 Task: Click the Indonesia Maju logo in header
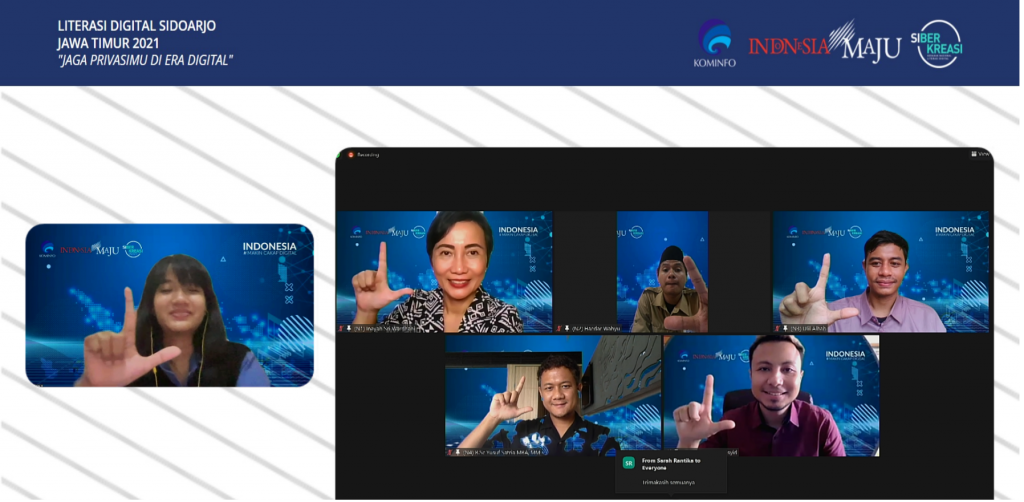(x=823, y=43)
